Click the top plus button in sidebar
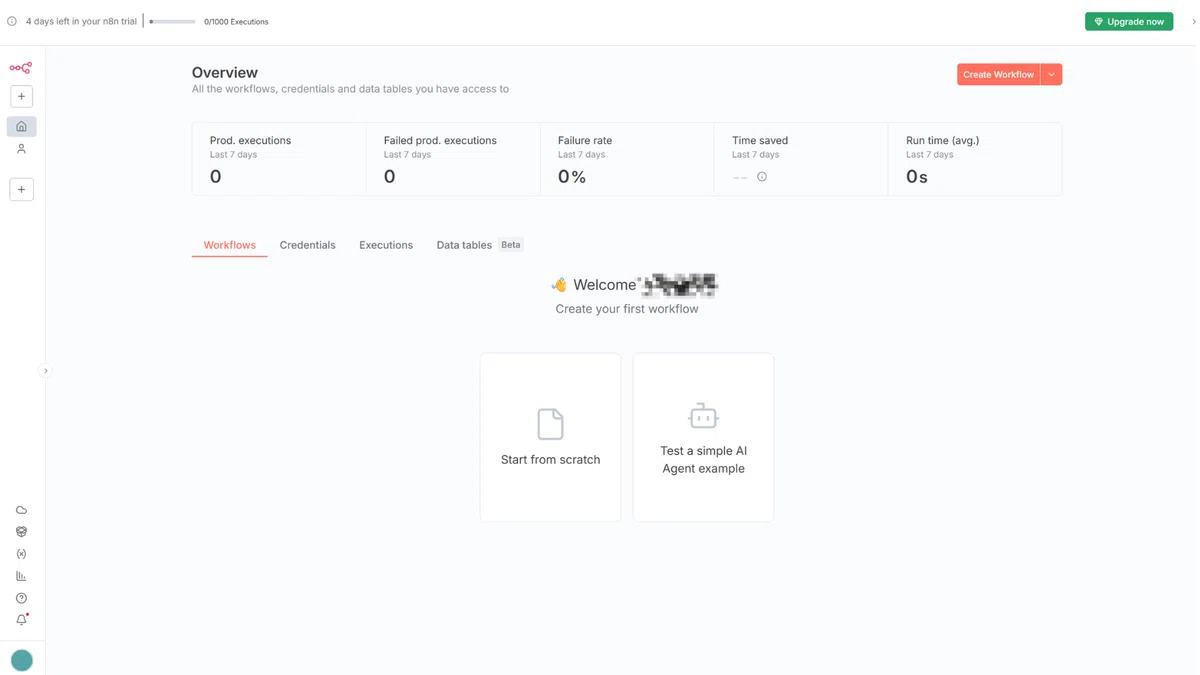Screen dimensions: 1200x675 [x=21, y=96]
